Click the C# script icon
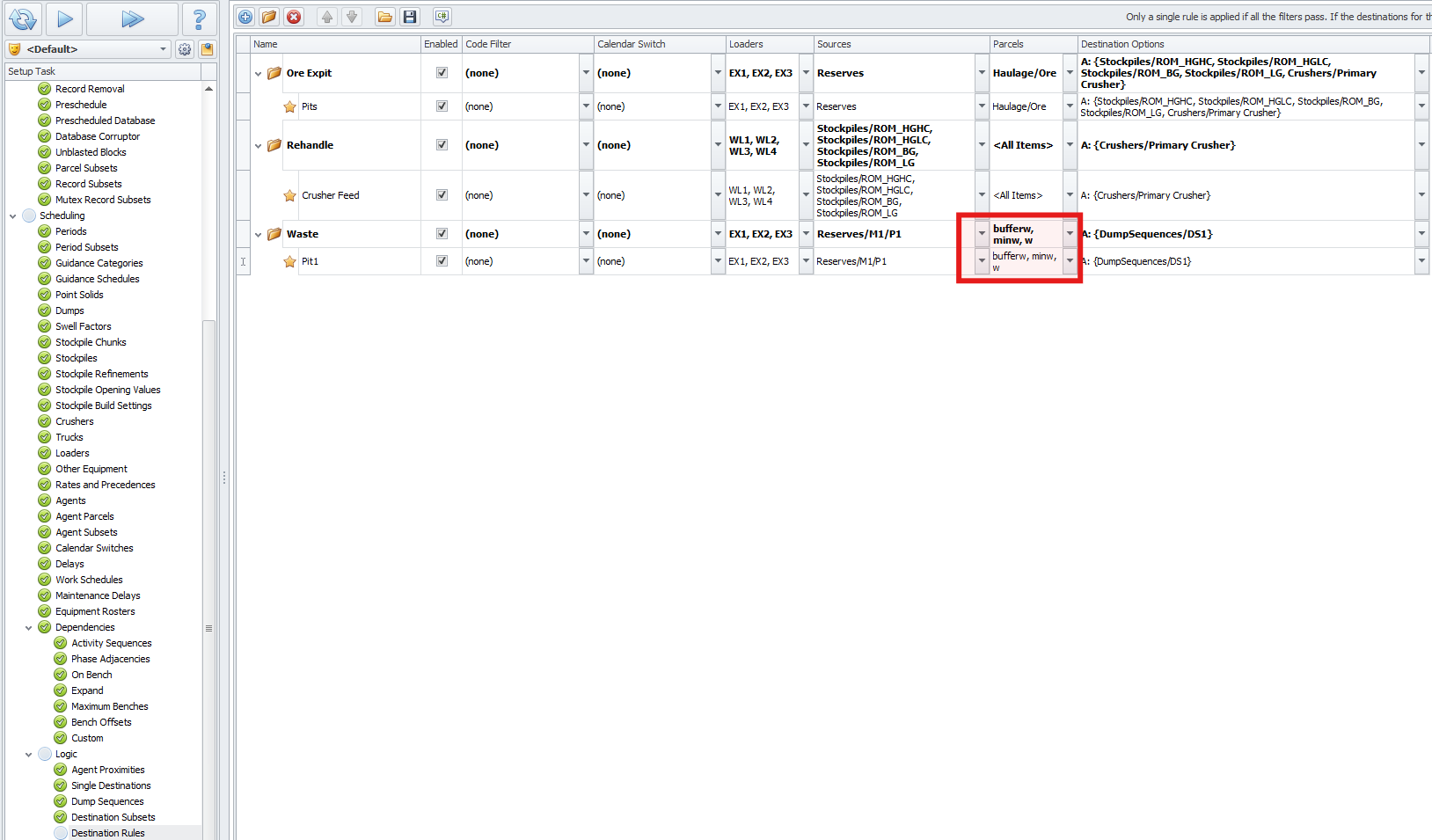This screenshot has width=1432, height=840. [x=442, y=17]
